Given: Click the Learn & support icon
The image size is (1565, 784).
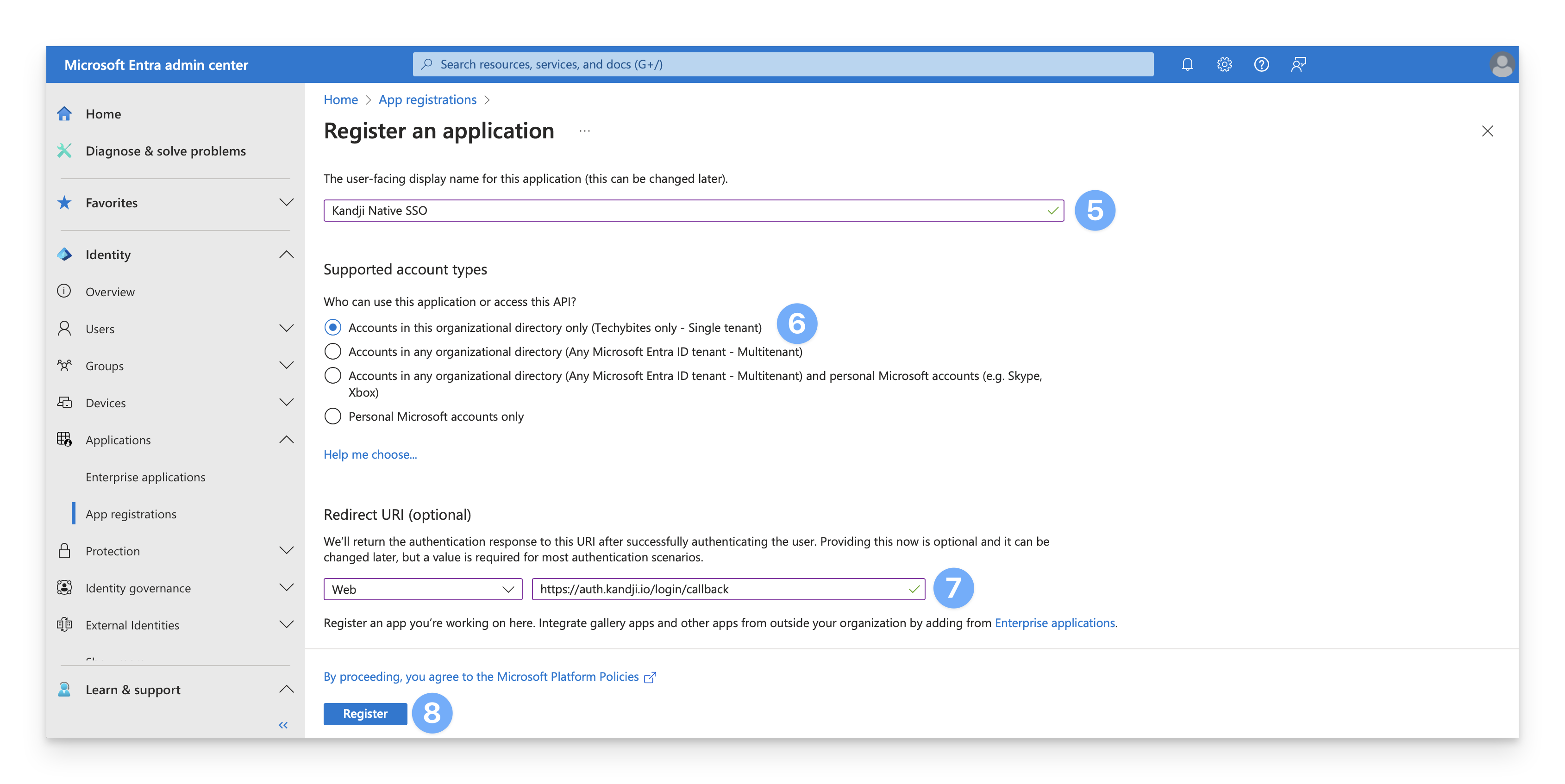Looking at the screenshot, I should coord(64,689).
